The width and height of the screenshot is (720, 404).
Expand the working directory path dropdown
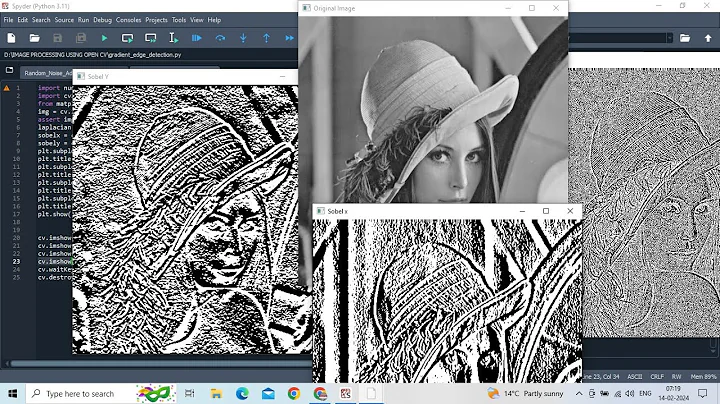tap(669, 38)
